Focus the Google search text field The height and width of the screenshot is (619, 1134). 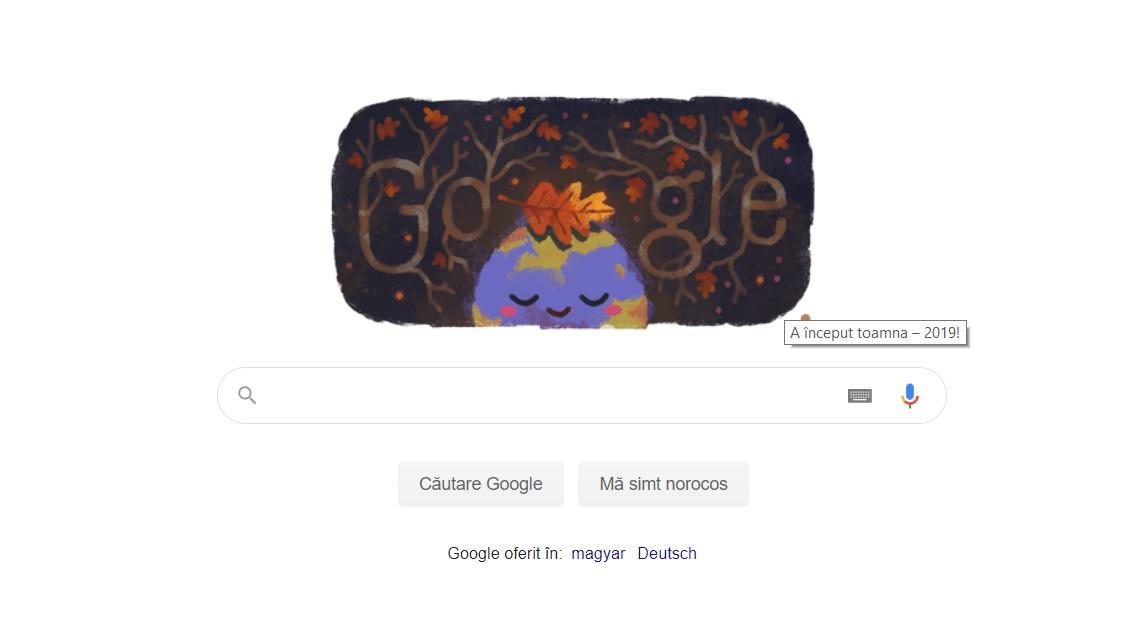click(x=550, y=396)
